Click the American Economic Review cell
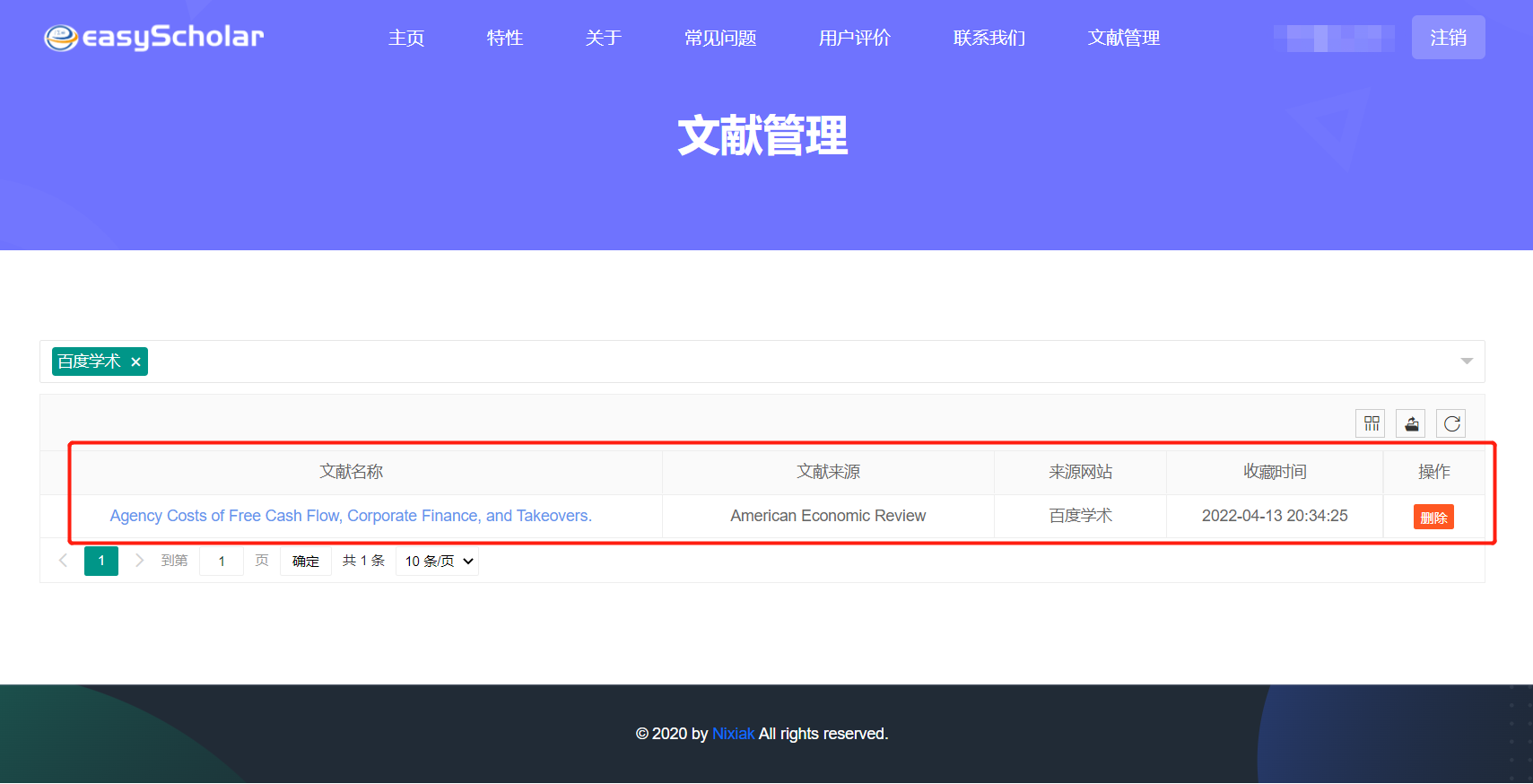The width and height of the screenshot is (1533, 784). click(x=828, y=516)
